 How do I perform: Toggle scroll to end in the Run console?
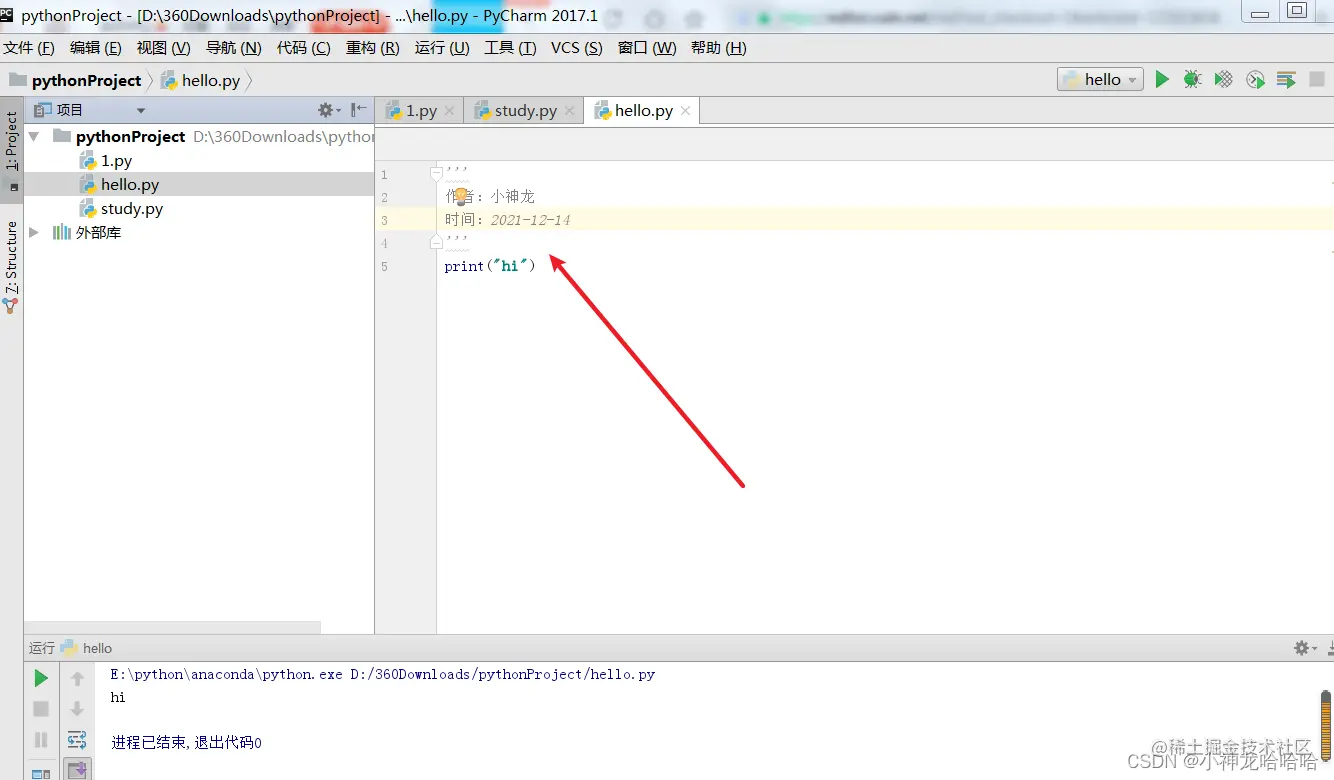pos(77,770)
